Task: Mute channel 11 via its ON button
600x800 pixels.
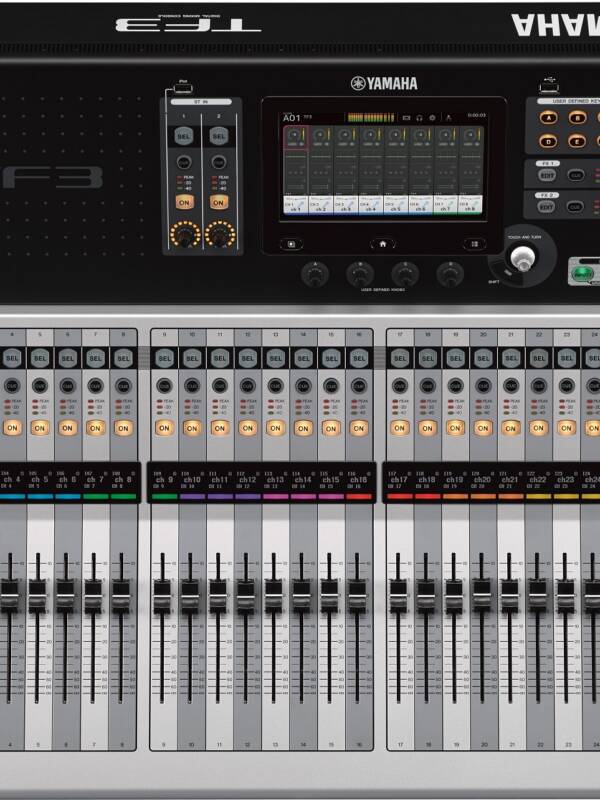Action: 220,428
